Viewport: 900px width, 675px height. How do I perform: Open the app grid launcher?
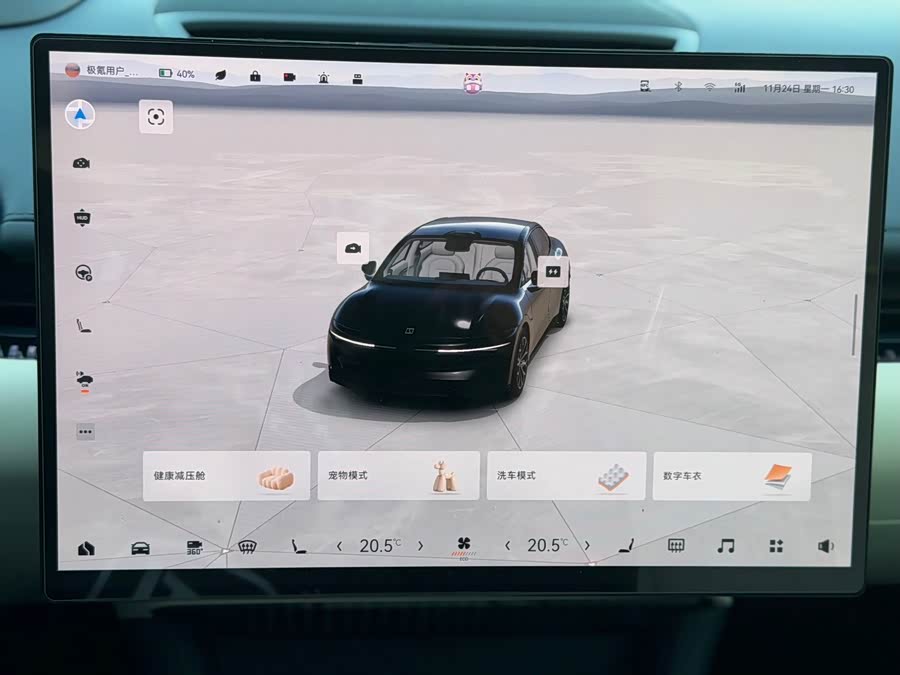[x=776, y=546]
